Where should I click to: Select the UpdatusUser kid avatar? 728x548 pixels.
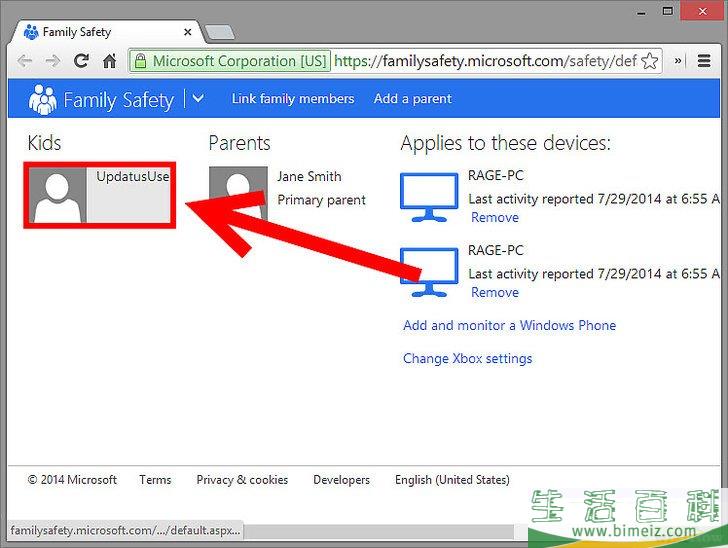click(x=58, y=195)
